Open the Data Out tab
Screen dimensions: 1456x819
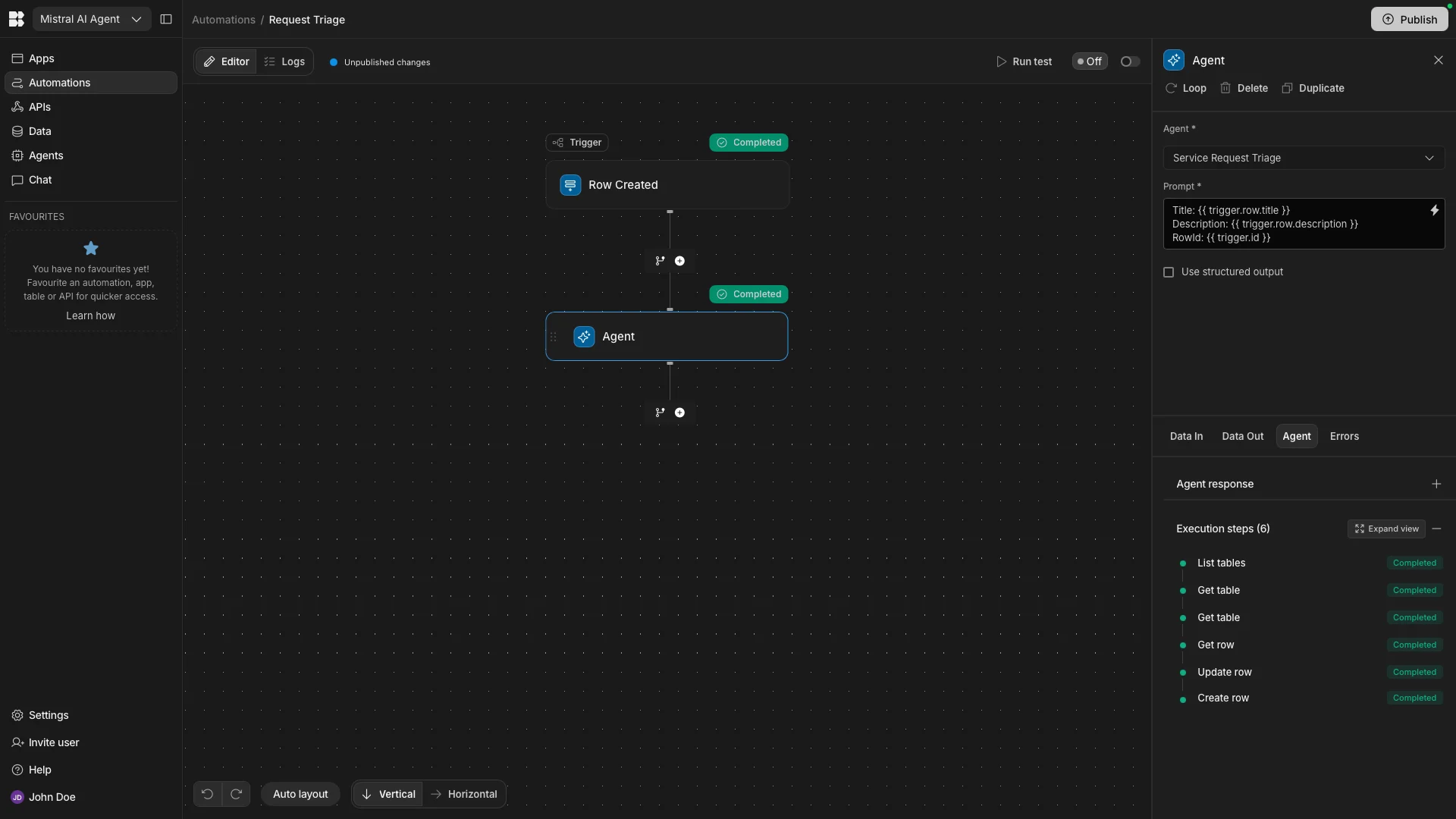[x=1242, y=436]
